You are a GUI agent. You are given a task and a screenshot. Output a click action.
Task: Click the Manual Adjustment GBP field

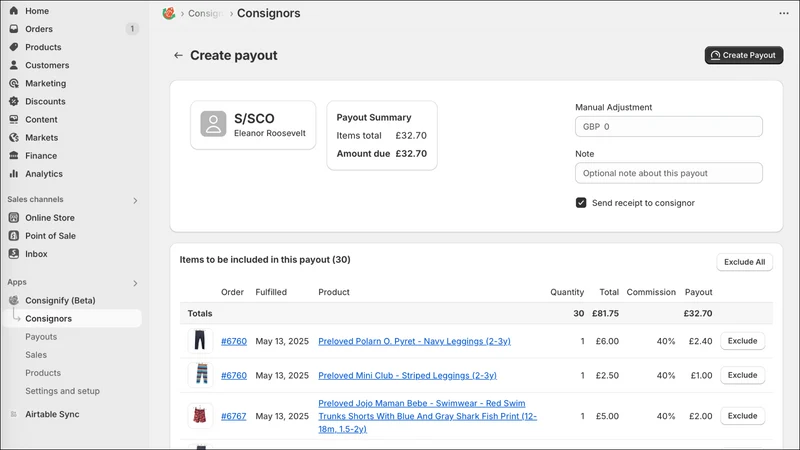click(669, 127)
